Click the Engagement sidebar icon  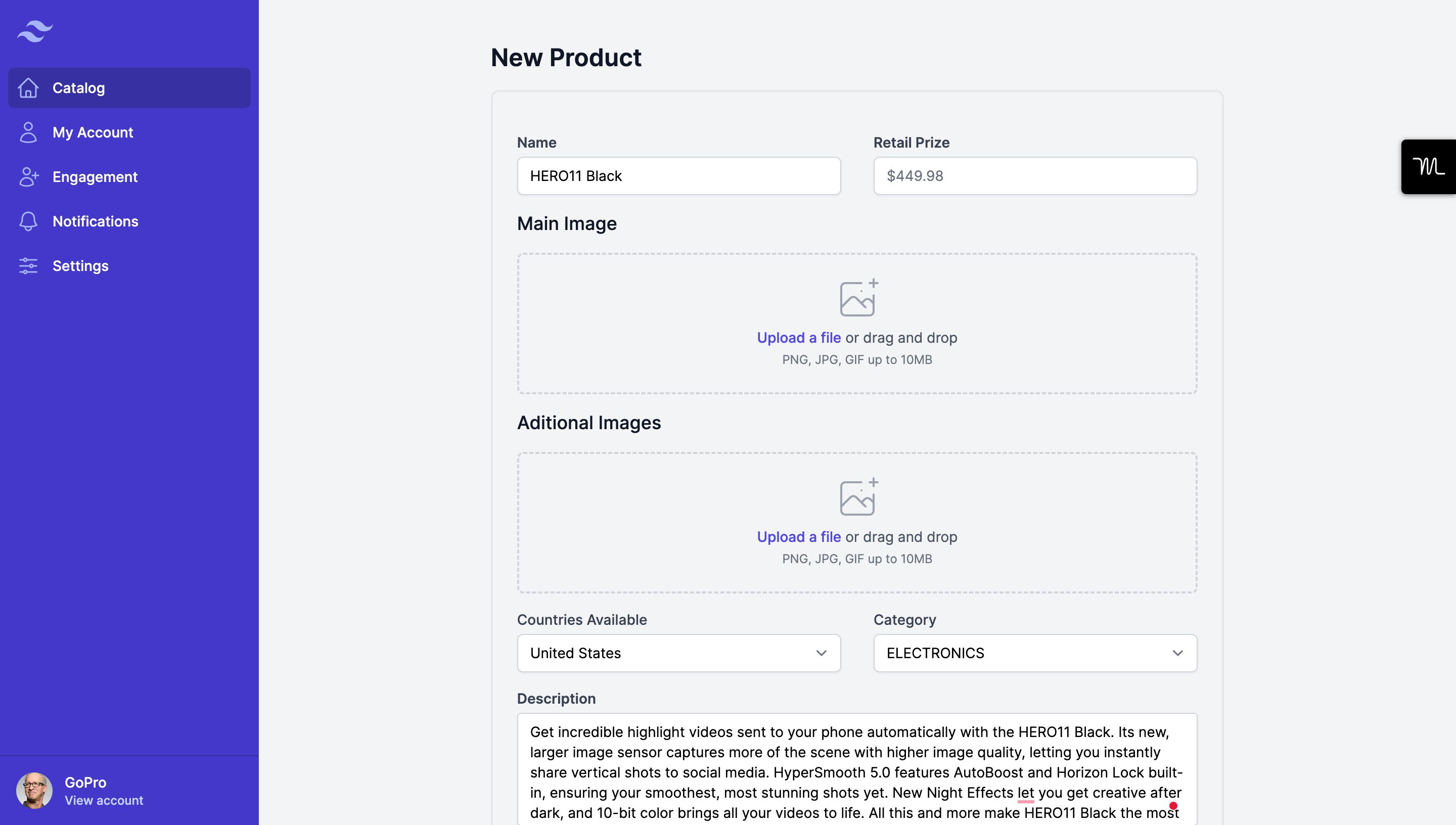pos(27,176)
